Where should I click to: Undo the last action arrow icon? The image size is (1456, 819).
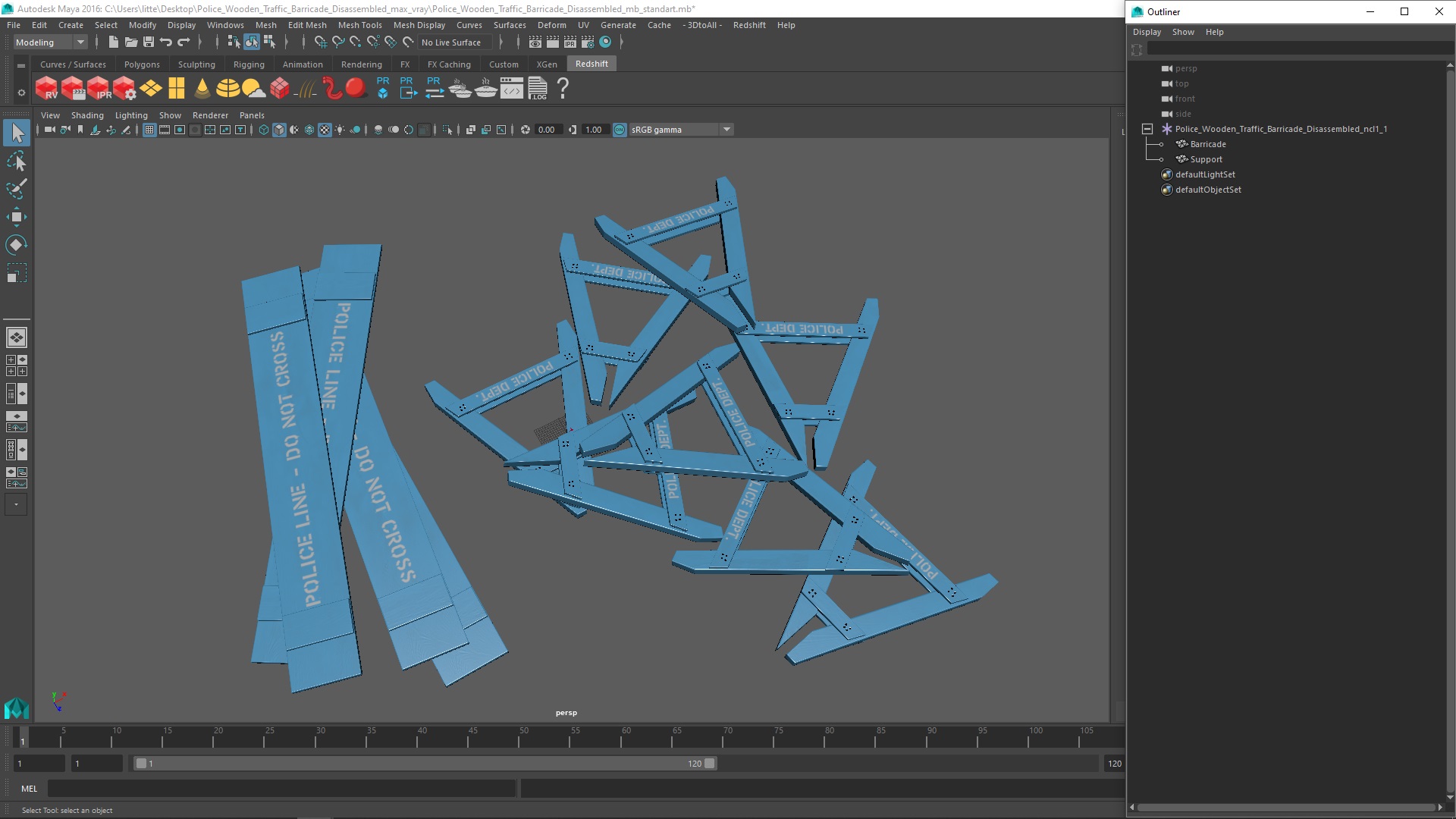166,42
